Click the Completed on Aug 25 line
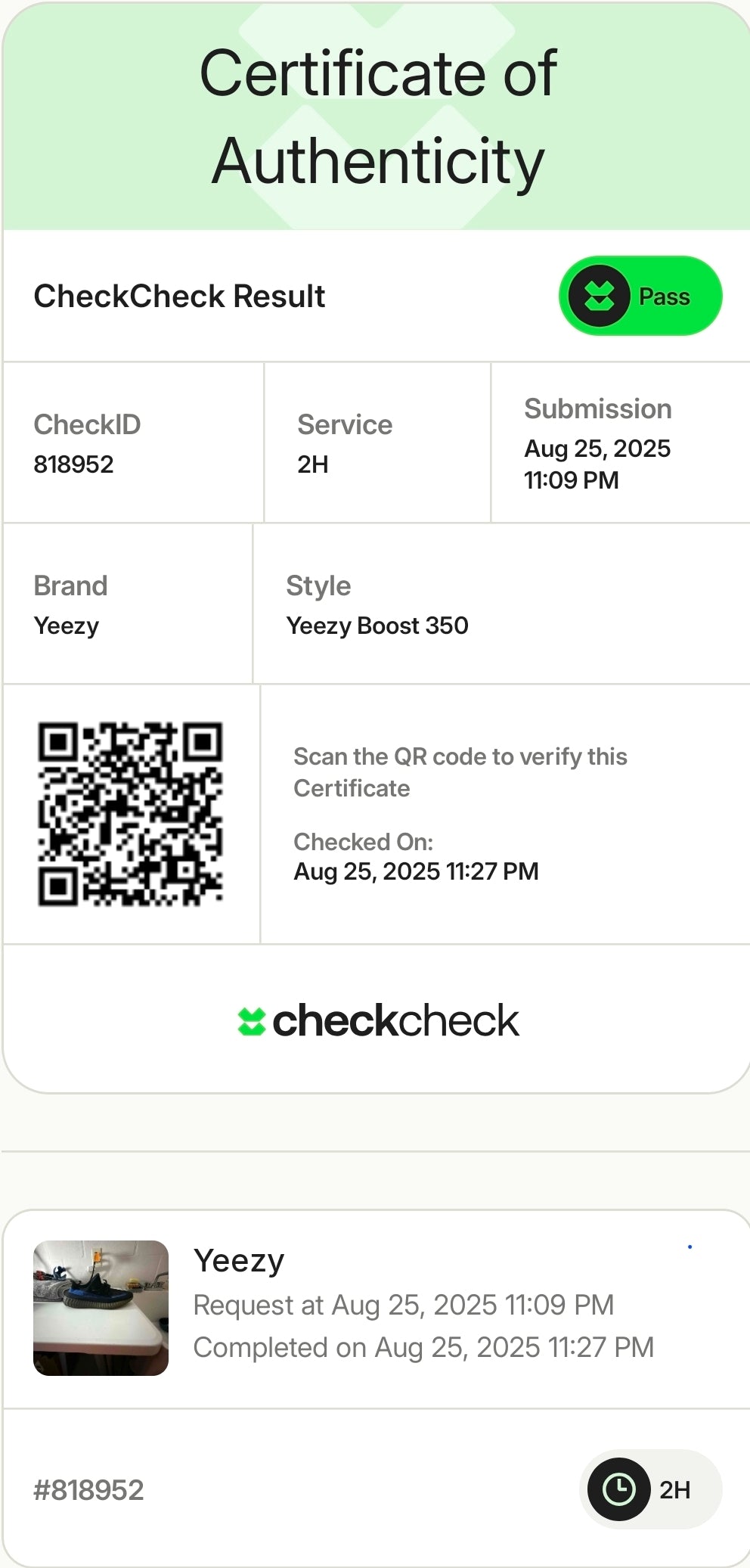 tap(423, 1347)
